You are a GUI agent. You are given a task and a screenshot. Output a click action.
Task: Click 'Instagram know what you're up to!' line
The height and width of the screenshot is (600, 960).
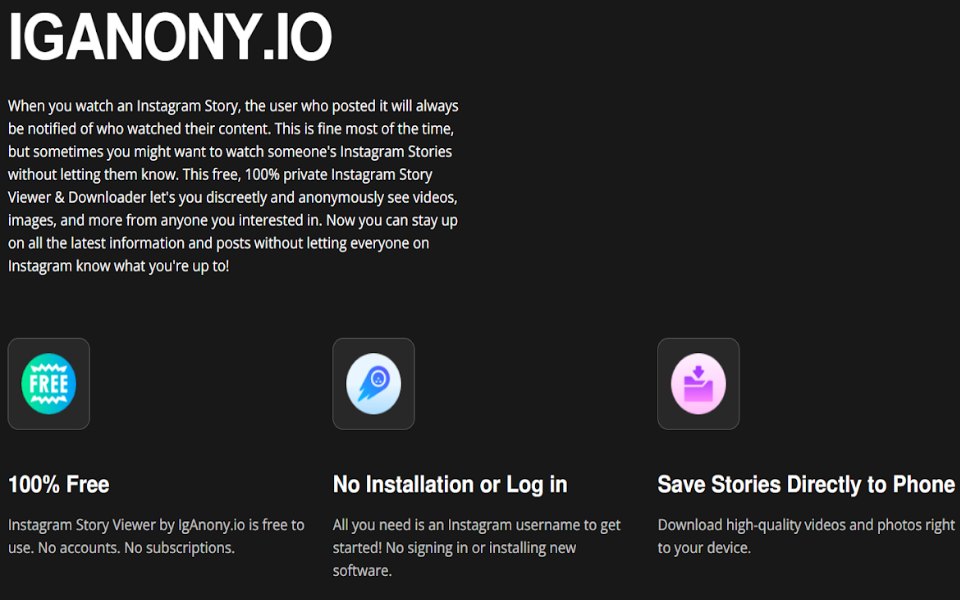(118, 266)
